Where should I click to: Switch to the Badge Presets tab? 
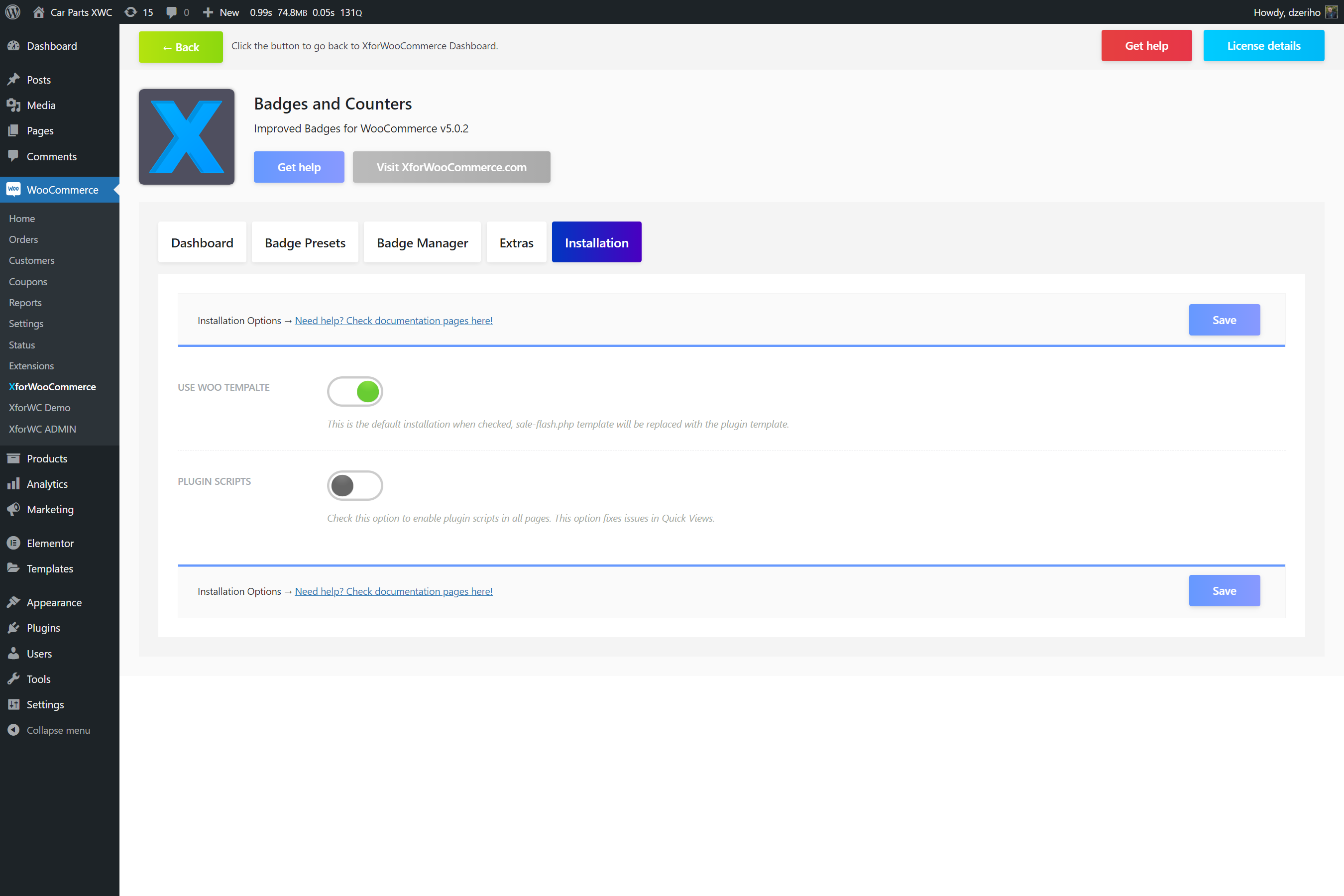point(305,242)
